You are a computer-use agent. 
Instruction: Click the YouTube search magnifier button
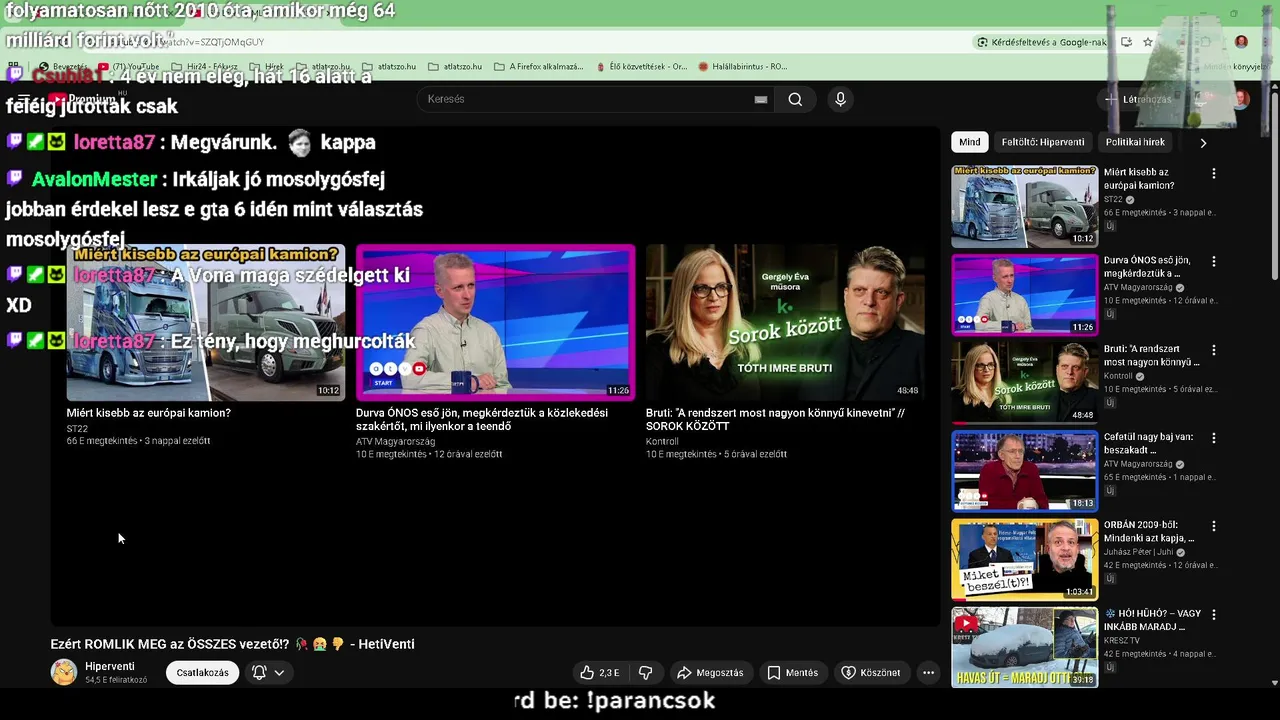click(x=795, y=99)
